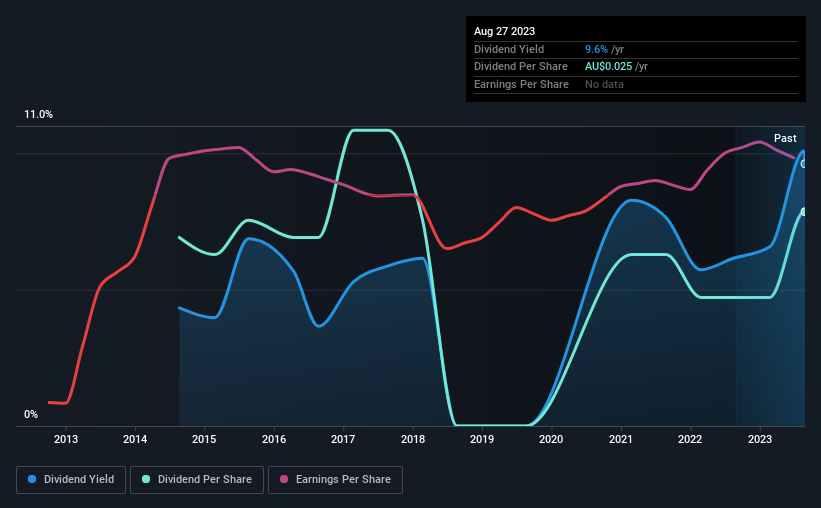
Task: Click the Dividend Per Share tooltip row label
Action: tap(520, 67)
